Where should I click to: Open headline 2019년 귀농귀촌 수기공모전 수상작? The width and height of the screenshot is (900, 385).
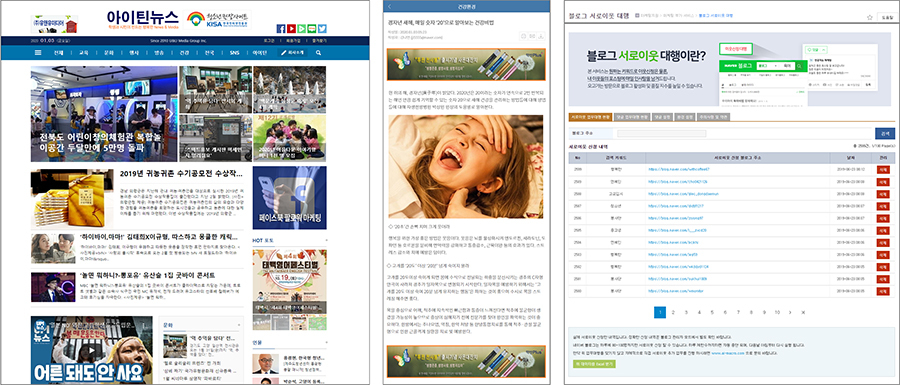pos(181,174)
